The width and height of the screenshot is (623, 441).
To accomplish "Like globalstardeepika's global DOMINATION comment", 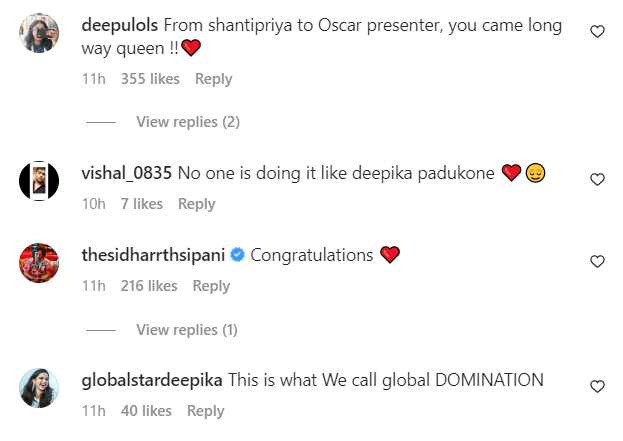I will click(x=597, y=387).
